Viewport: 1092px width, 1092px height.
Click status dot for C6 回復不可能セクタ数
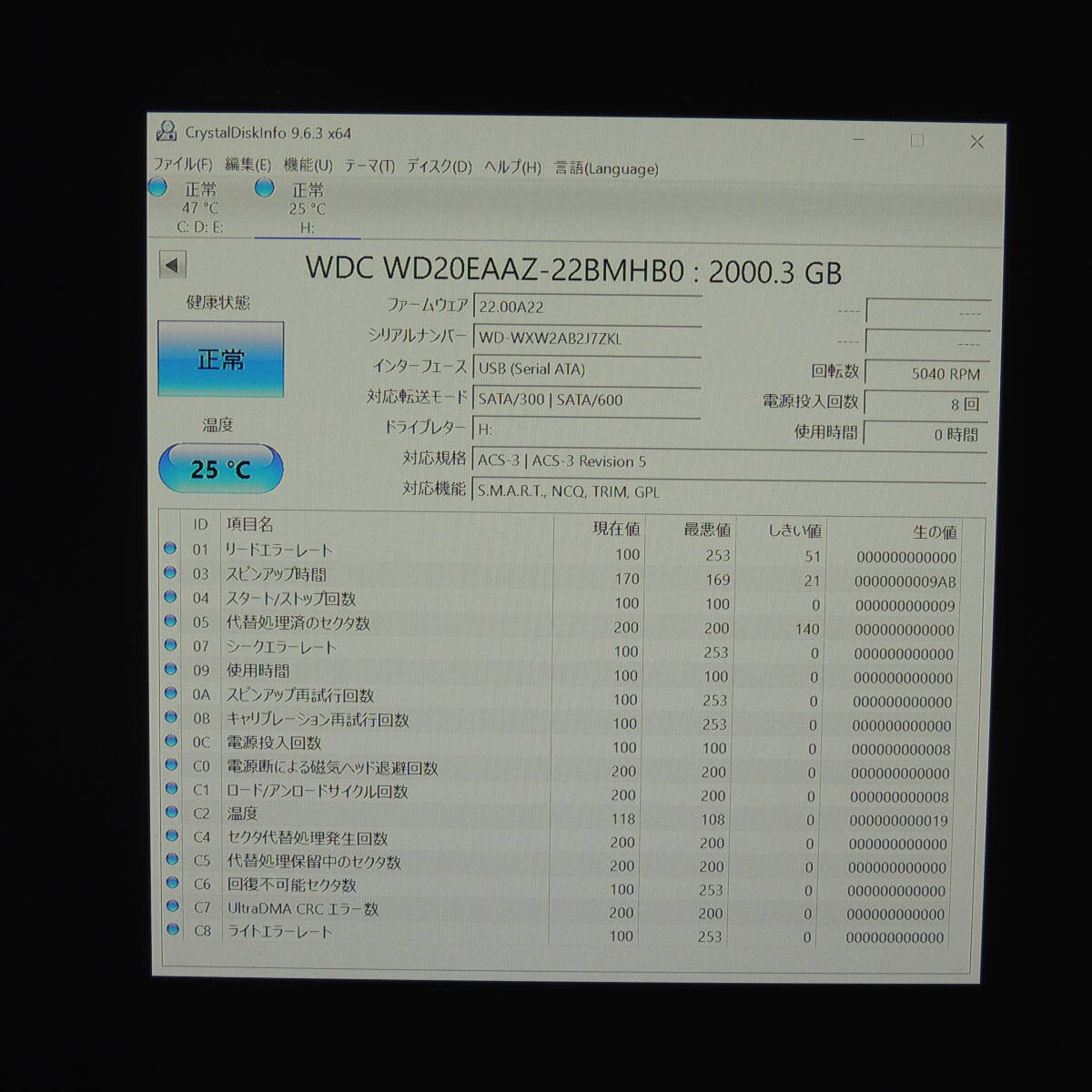point(172,883)
